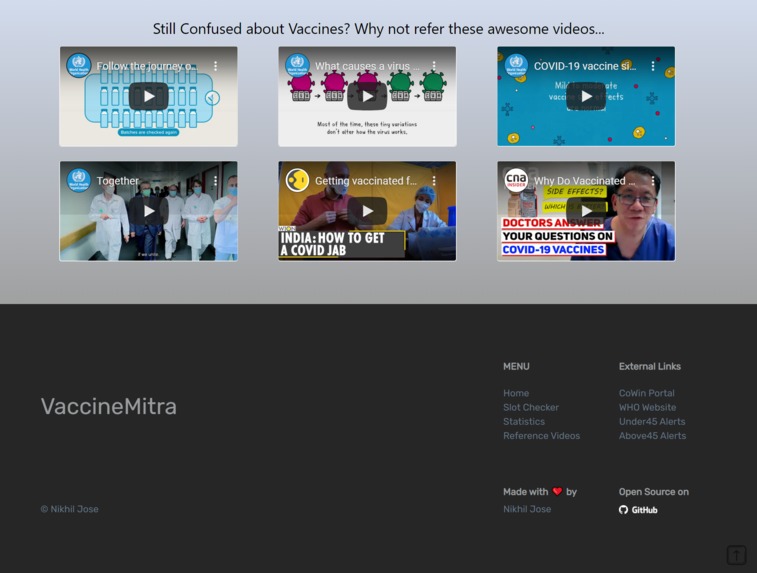Viewport: 757px width, 573px height.
Task: Open the GitHub repository link
Action: 638,510
